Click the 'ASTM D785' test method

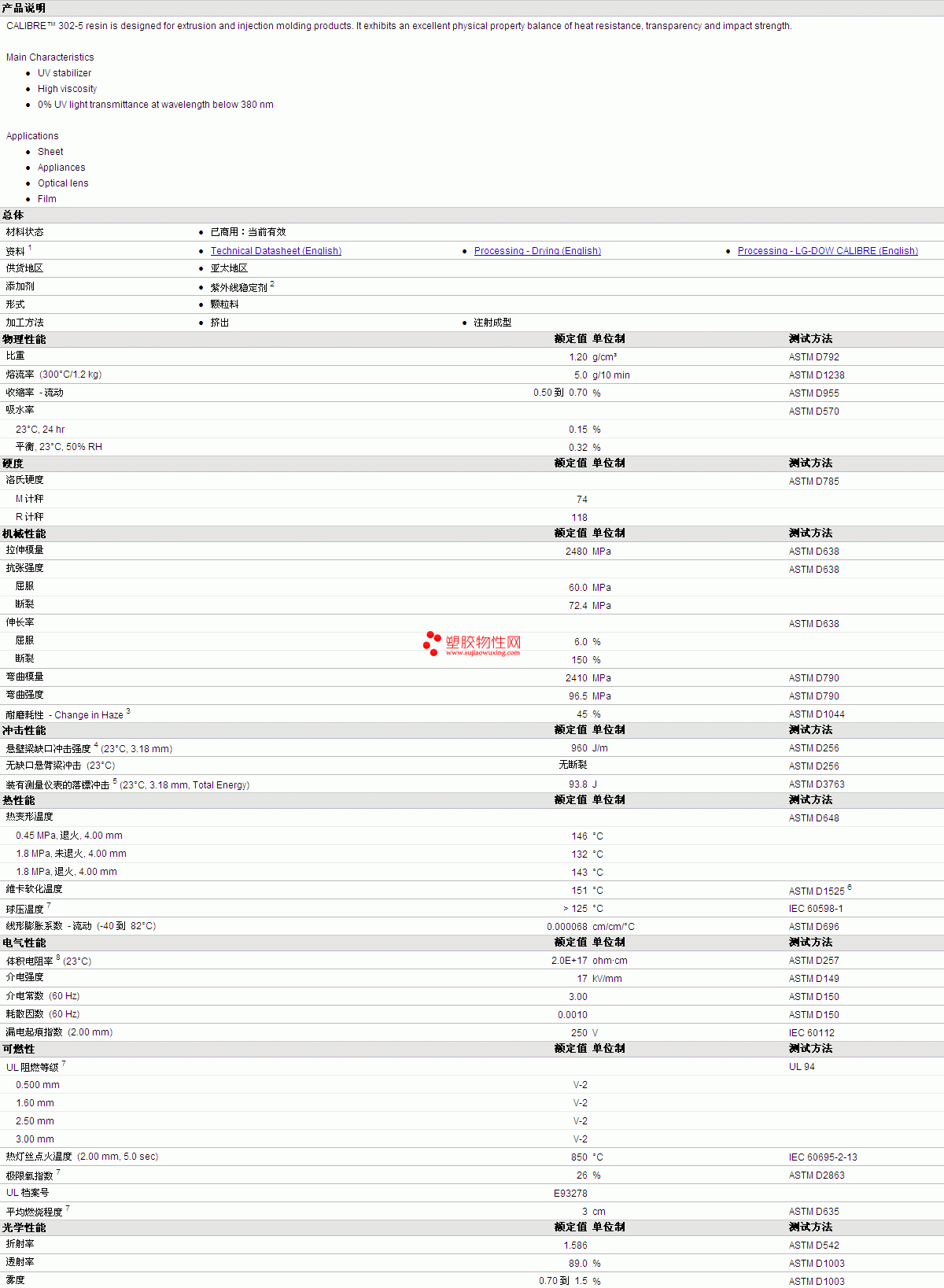pyautogui.click(x=814, y=482)
